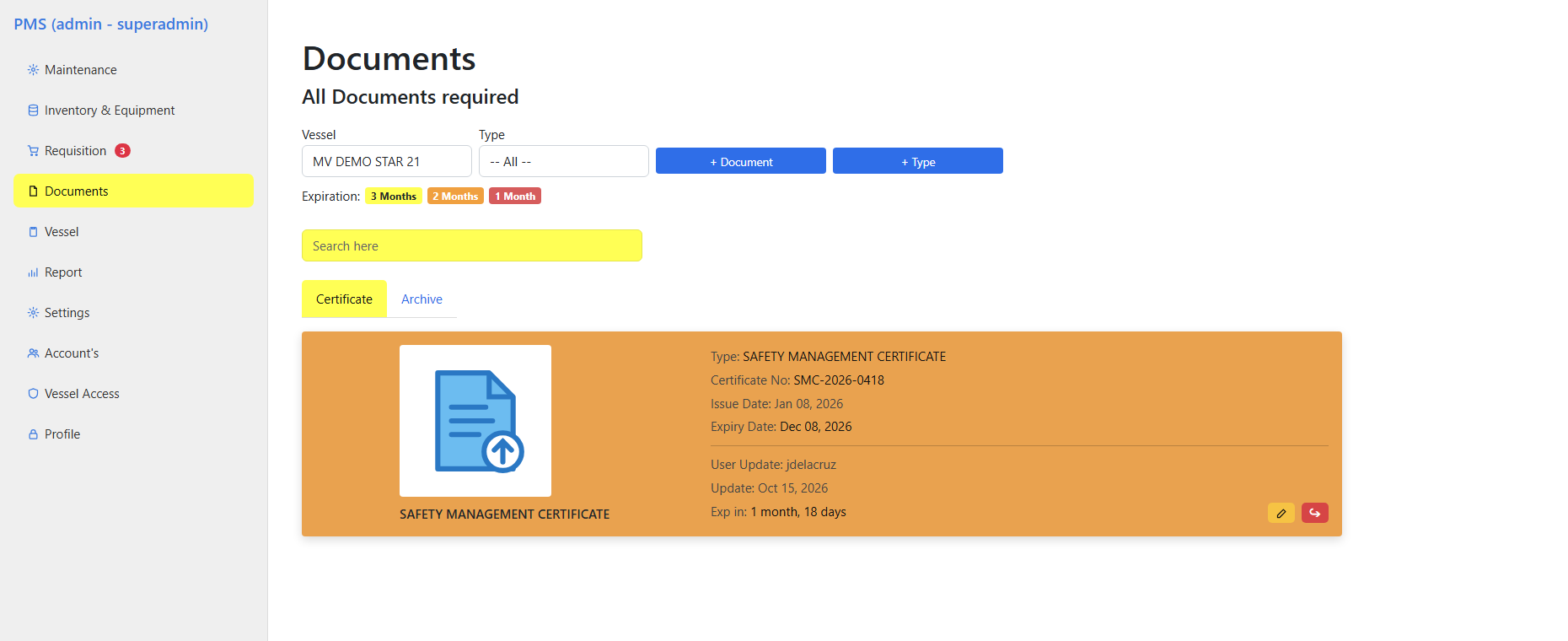Click the 'Exp in: 1 month, 18 days' text

click(x=778, y=512)
